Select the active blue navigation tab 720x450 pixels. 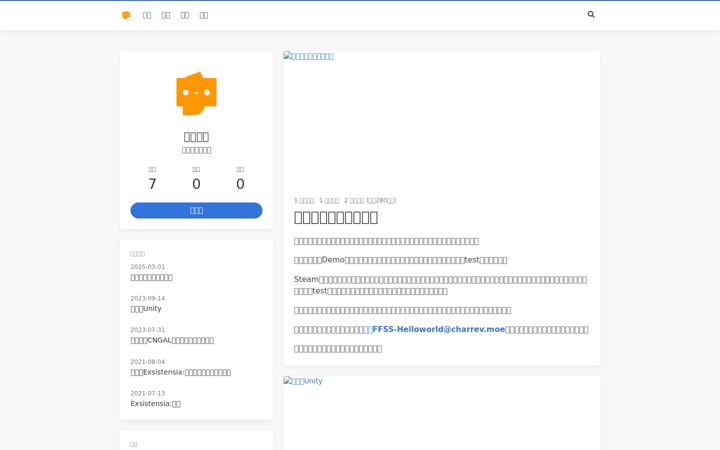pyautogui.click(x=147, y=15)
